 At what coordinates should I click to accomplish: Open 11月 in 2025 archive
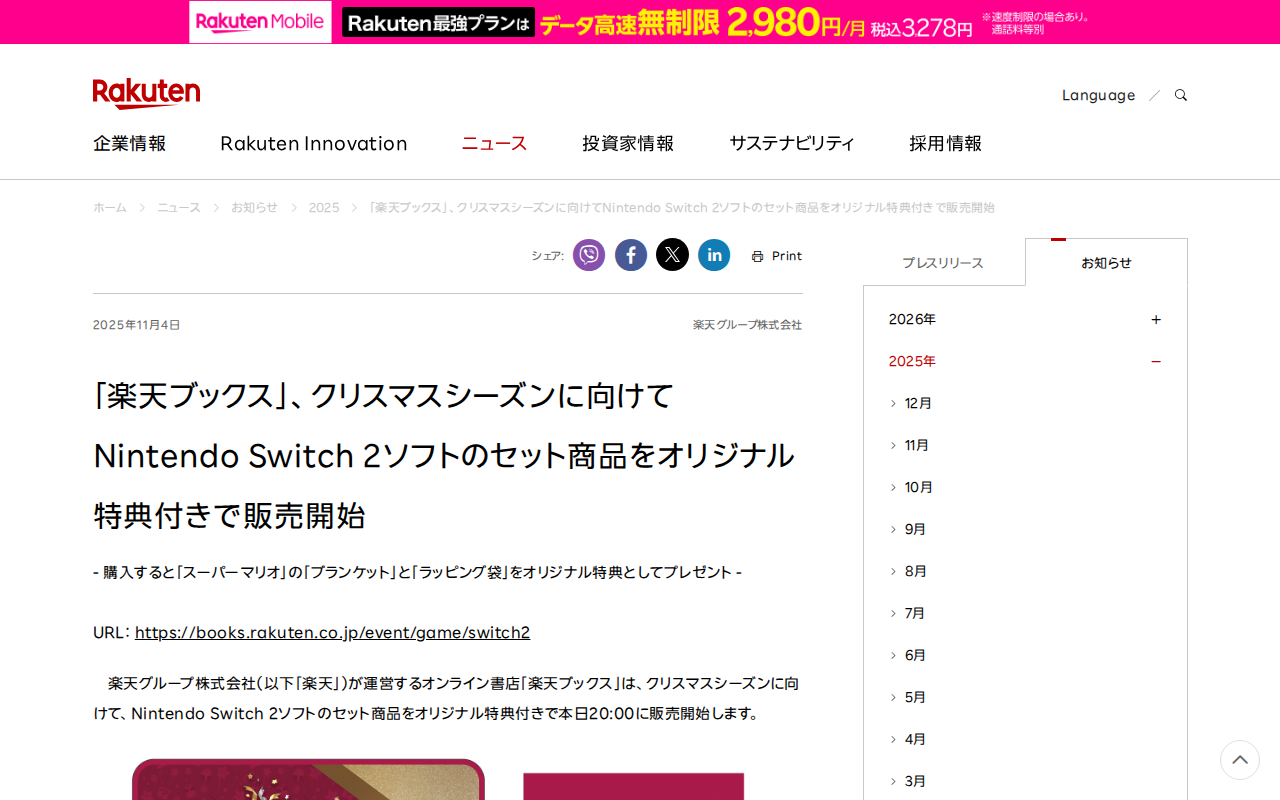(x=917, y=445)
